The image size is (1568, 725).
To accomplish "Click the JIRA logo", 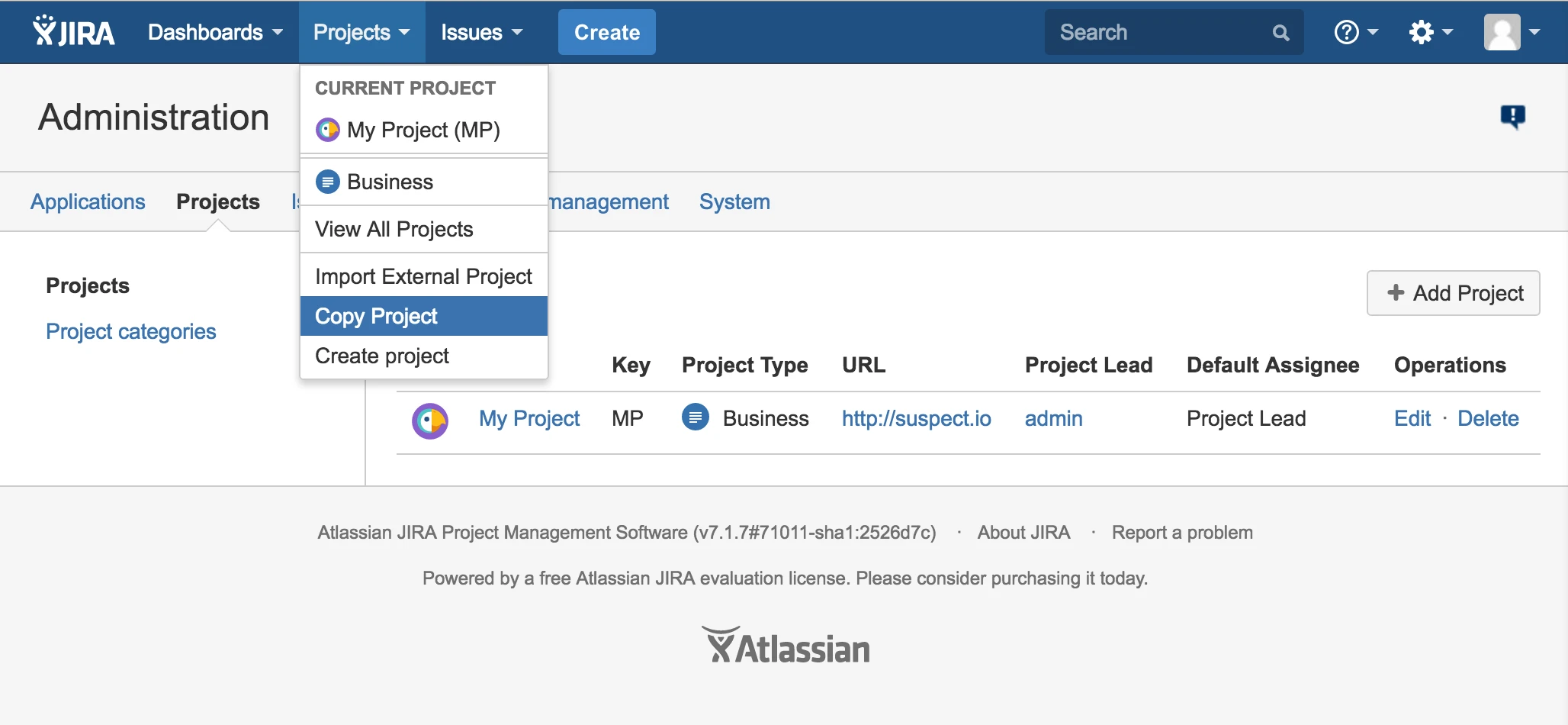I will click(x=73, y=31).
